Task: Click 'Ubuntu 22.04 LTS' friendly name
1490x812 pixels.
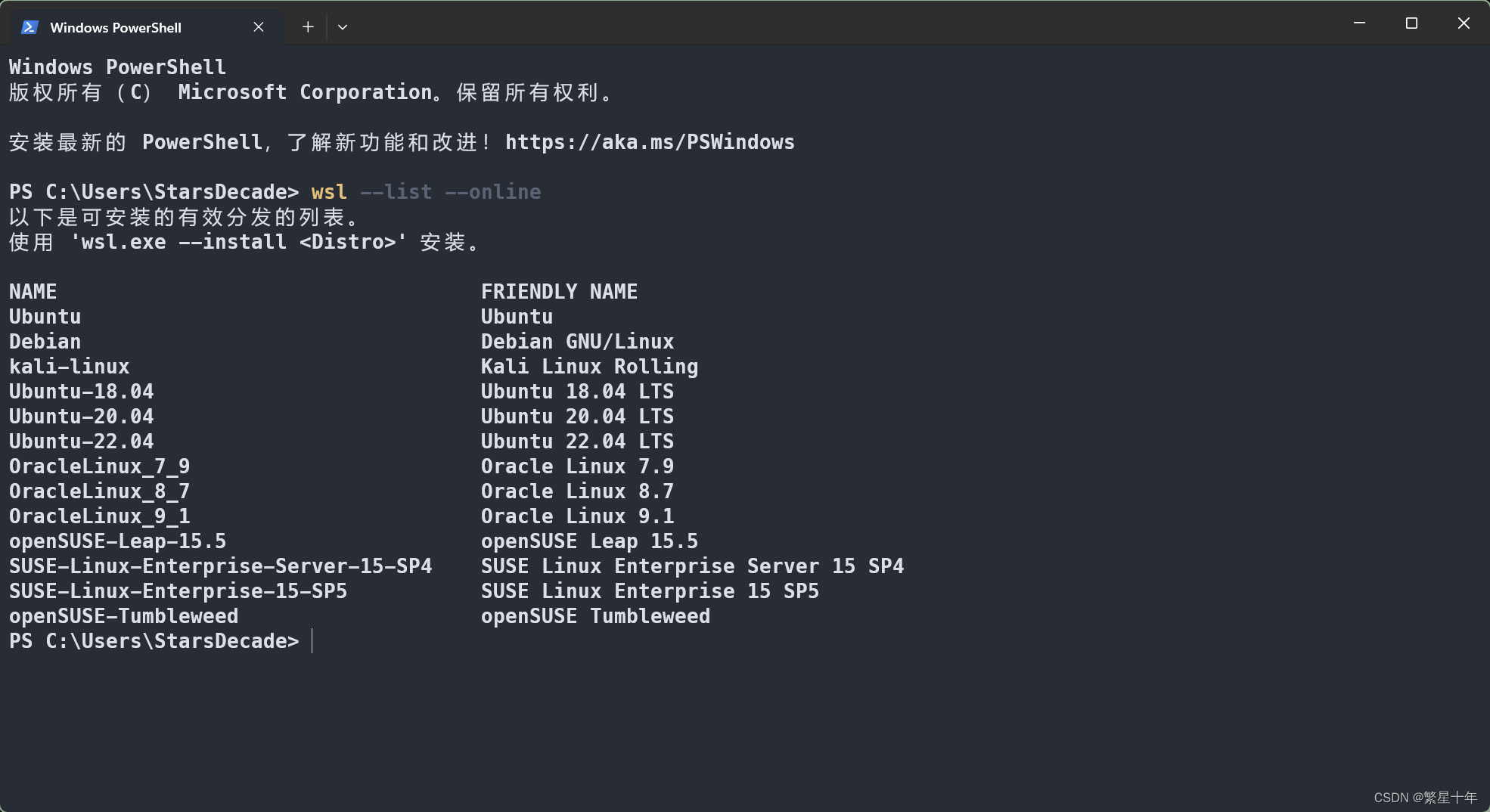Action: click(577, 442)
